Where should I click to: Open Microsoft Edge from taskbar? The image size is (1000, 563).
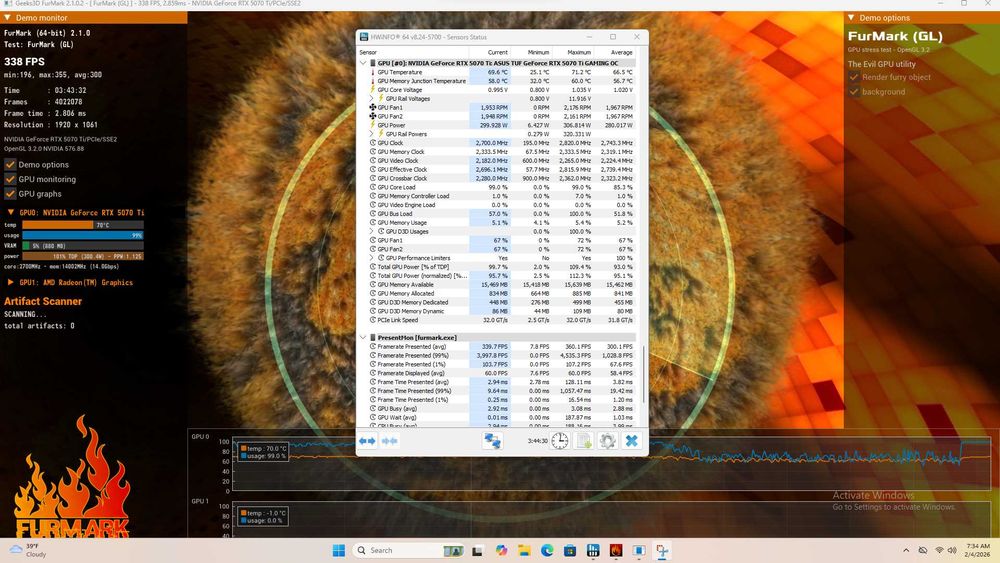(547, 550)
